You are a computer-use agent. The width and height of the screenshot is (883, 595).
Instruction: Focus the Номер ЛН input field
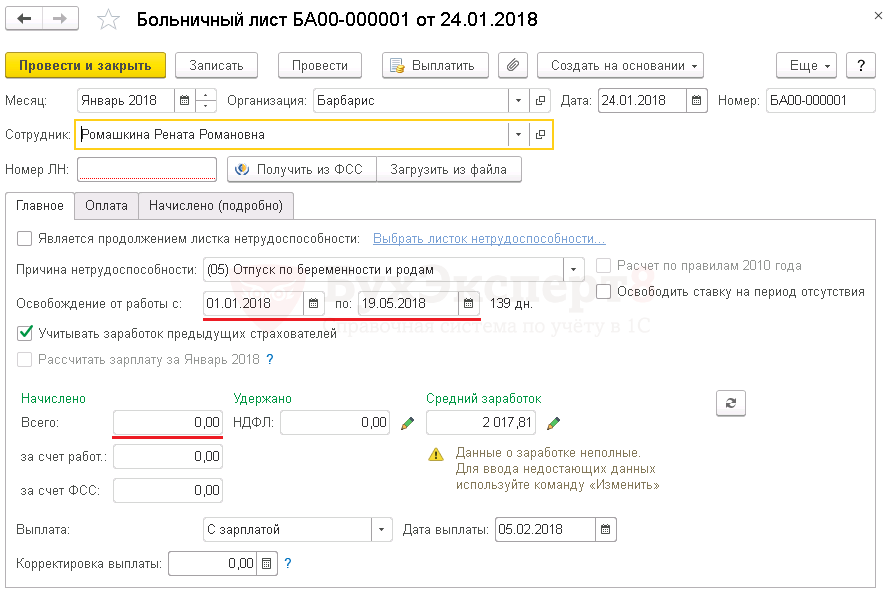tap(147, 169)
